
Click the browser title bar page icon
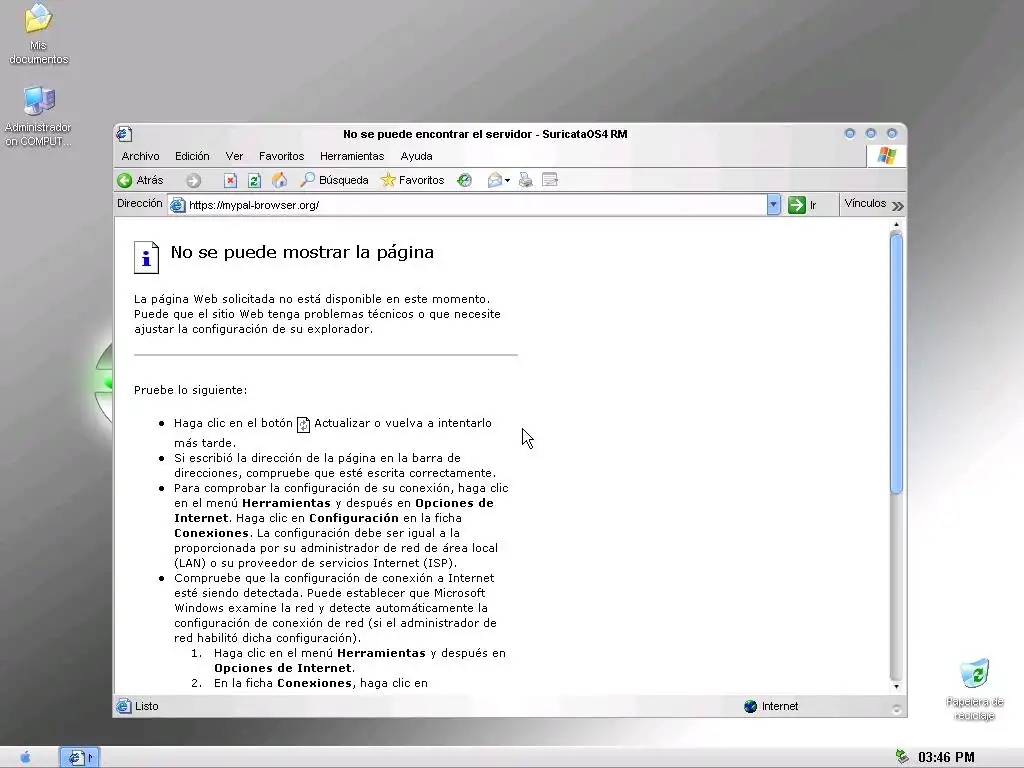pyautogui.click(x=124, y=134)
